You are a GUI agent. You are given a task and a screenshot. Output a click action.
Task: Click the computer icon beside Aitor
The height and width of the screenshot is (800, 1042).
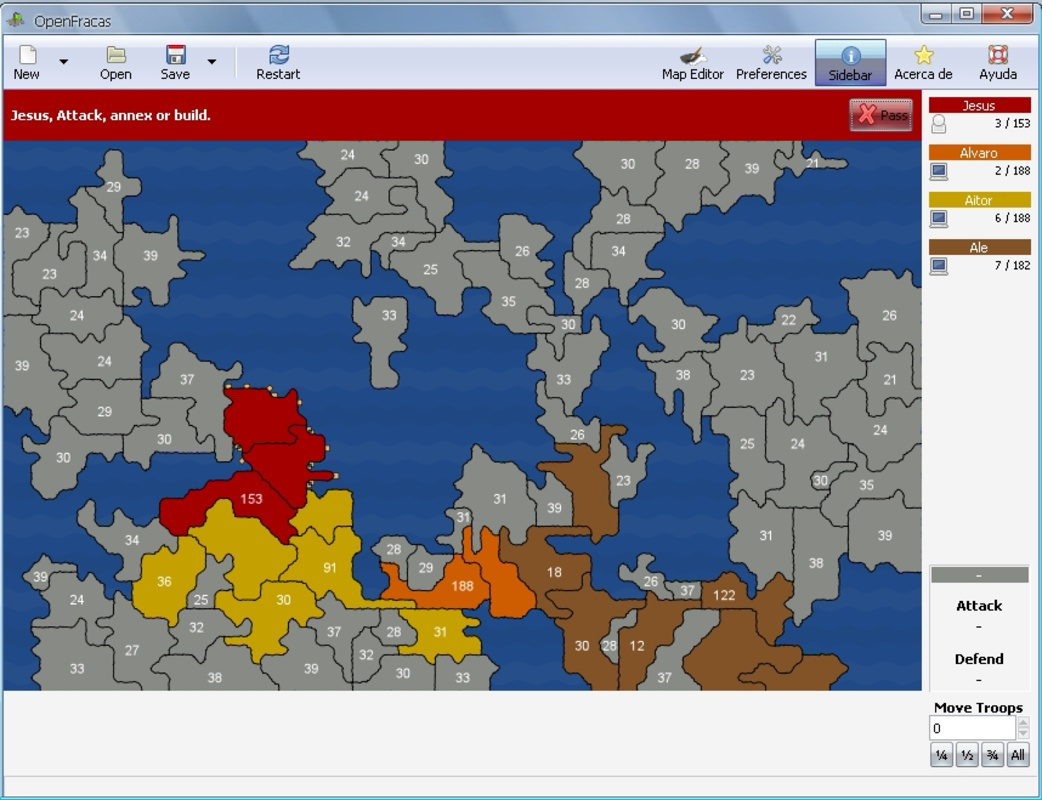coord(938,219)
